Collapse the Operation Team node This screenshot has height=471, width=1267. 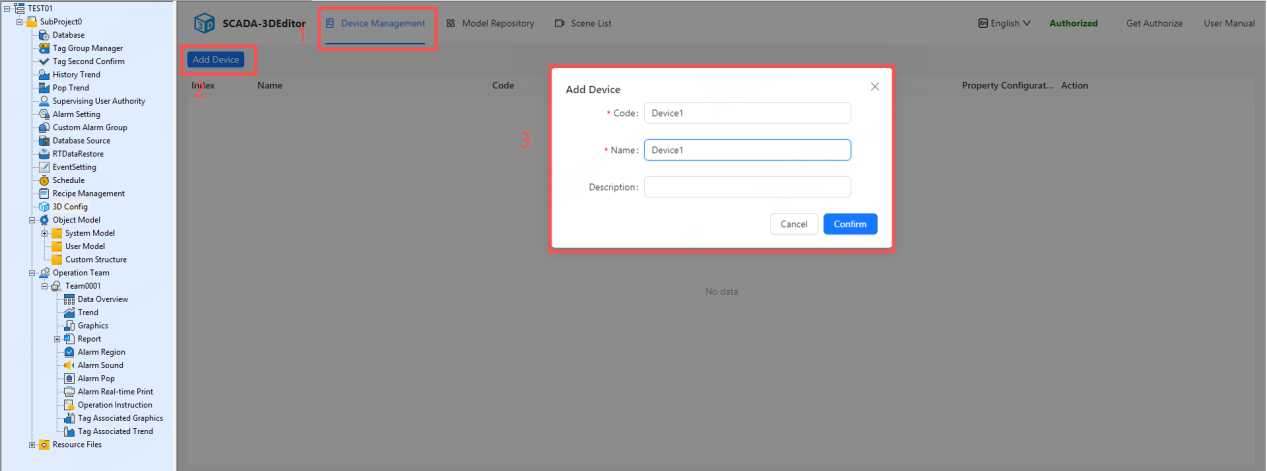point(32,273)
